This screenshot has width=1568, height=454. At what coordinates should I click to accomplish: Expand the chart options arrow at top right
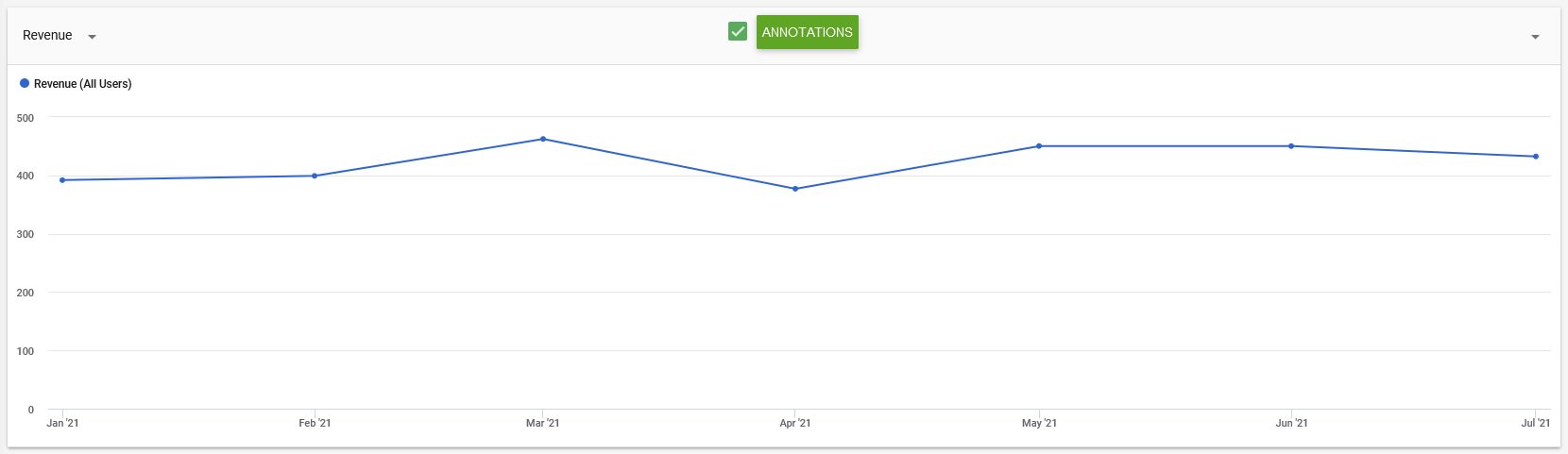tap(1535, 37)
